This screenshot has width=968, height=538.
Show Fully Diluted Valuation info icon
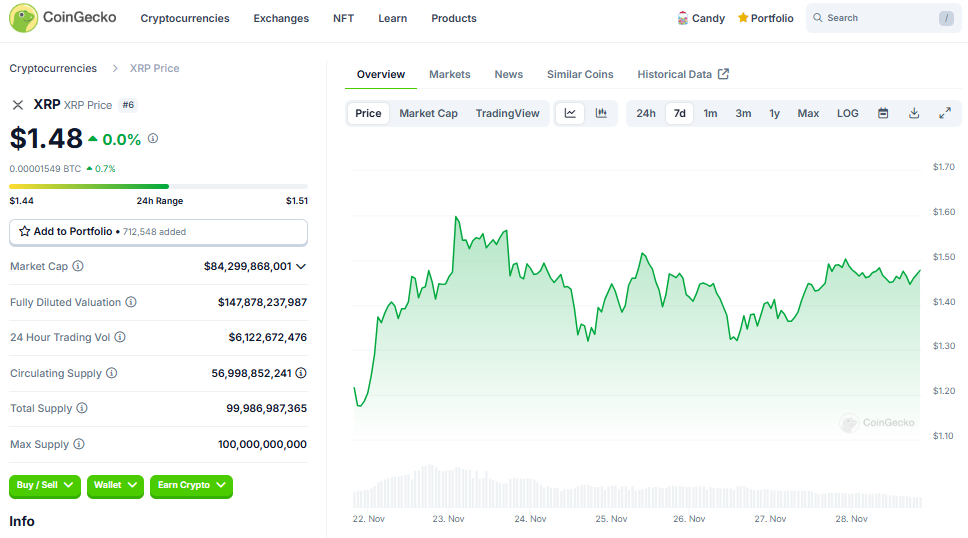pos(131,302)
